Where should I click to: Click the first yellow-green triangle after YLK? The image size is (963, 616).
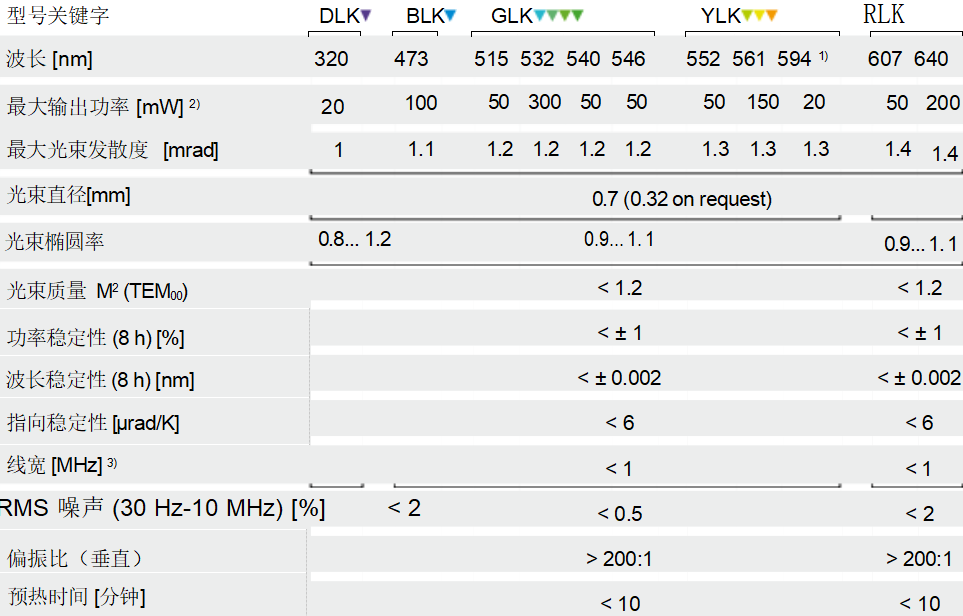point(747,15)
